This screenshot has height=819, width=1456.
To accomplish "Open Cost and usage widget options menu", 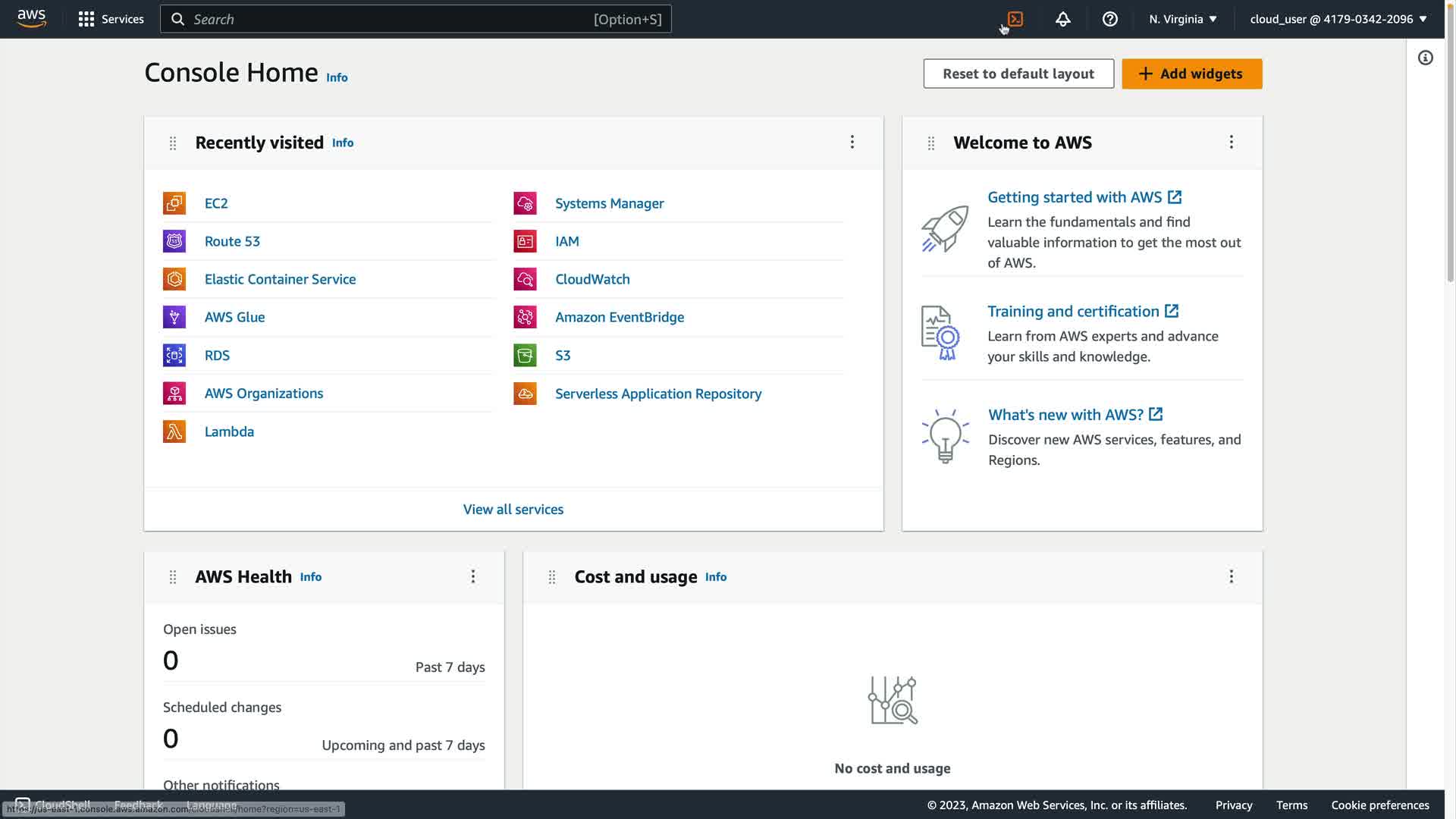I will point(1231,576).
